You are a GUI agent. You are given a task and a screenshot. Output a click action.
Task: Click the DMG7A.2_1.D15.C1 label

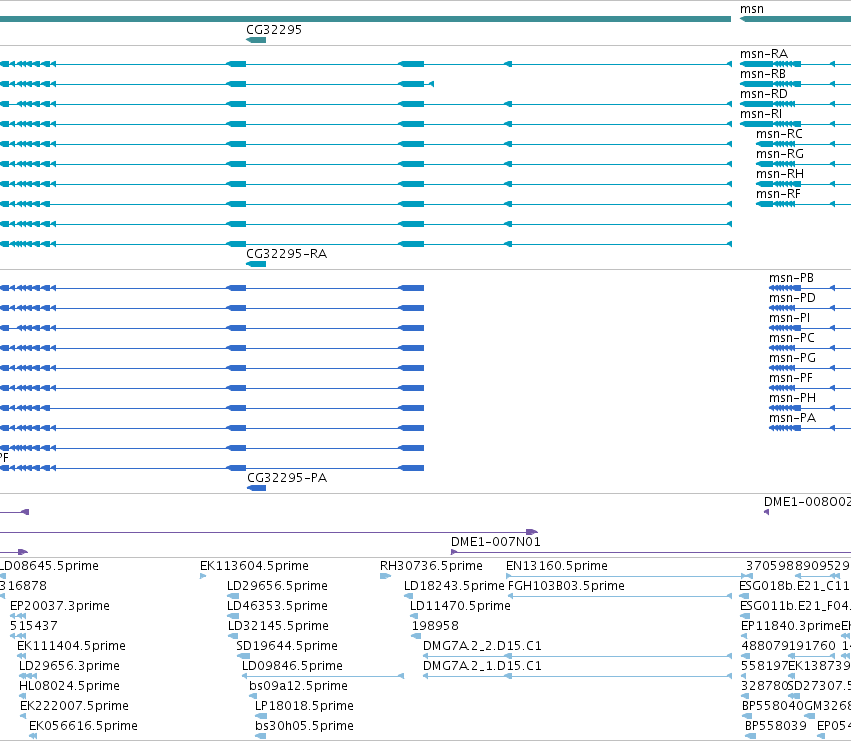click(x=482, y=666)
